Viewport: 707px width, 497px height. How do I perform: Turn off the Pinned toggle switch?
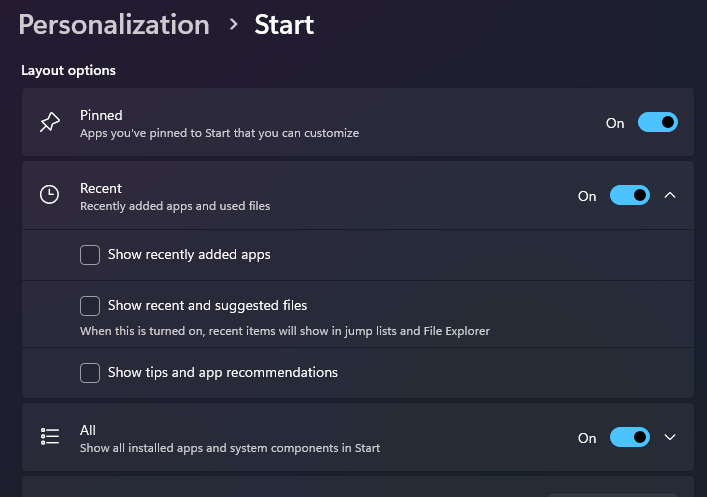tap(657, 122)
